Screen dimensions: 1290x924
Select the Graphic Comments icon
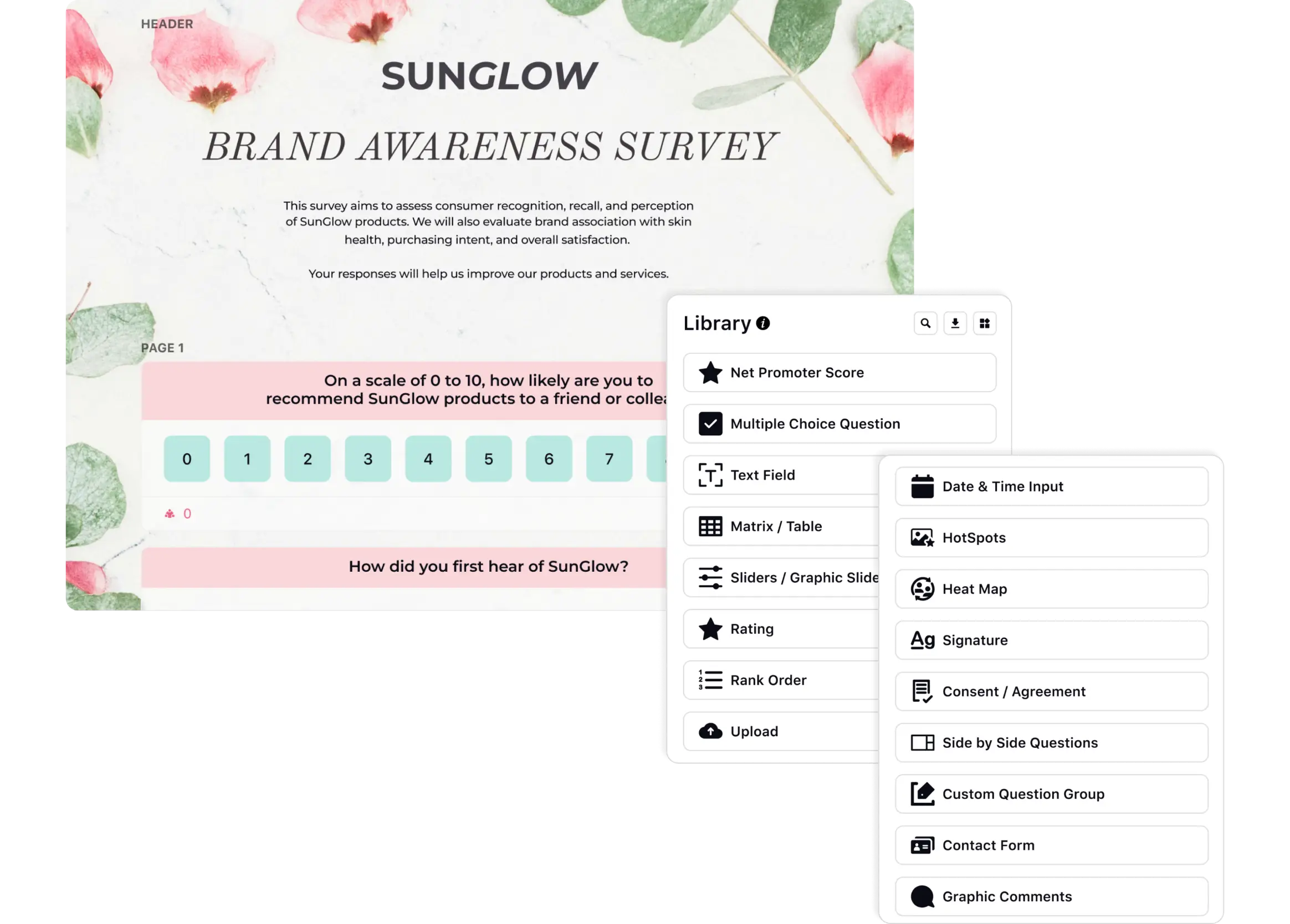922,896
